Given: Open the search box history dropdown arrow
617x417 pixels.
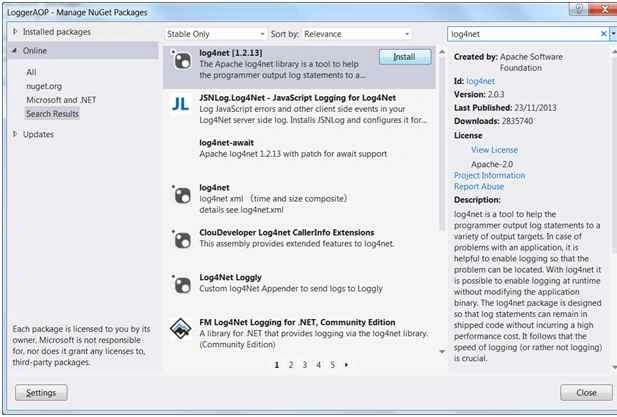Looking at the screenshot, I should pyautogui.click(x=613, y=34).
